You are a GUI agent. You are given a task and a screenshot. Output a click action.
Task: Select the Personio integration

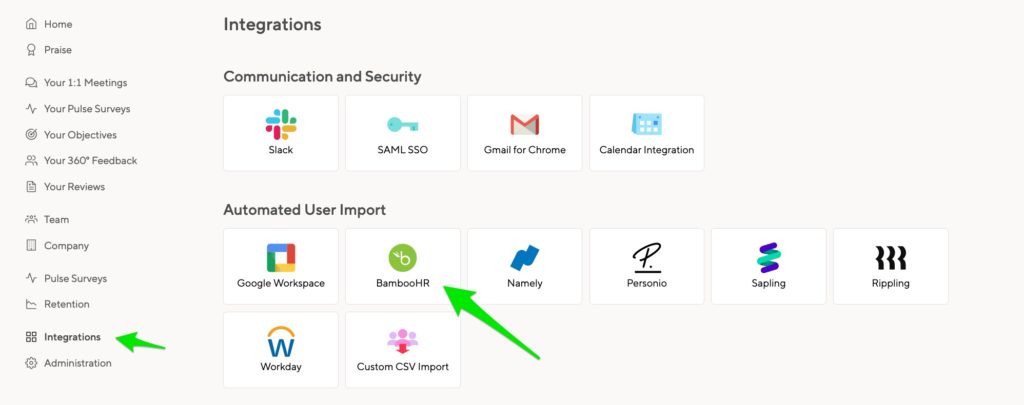tap(647, 267)
